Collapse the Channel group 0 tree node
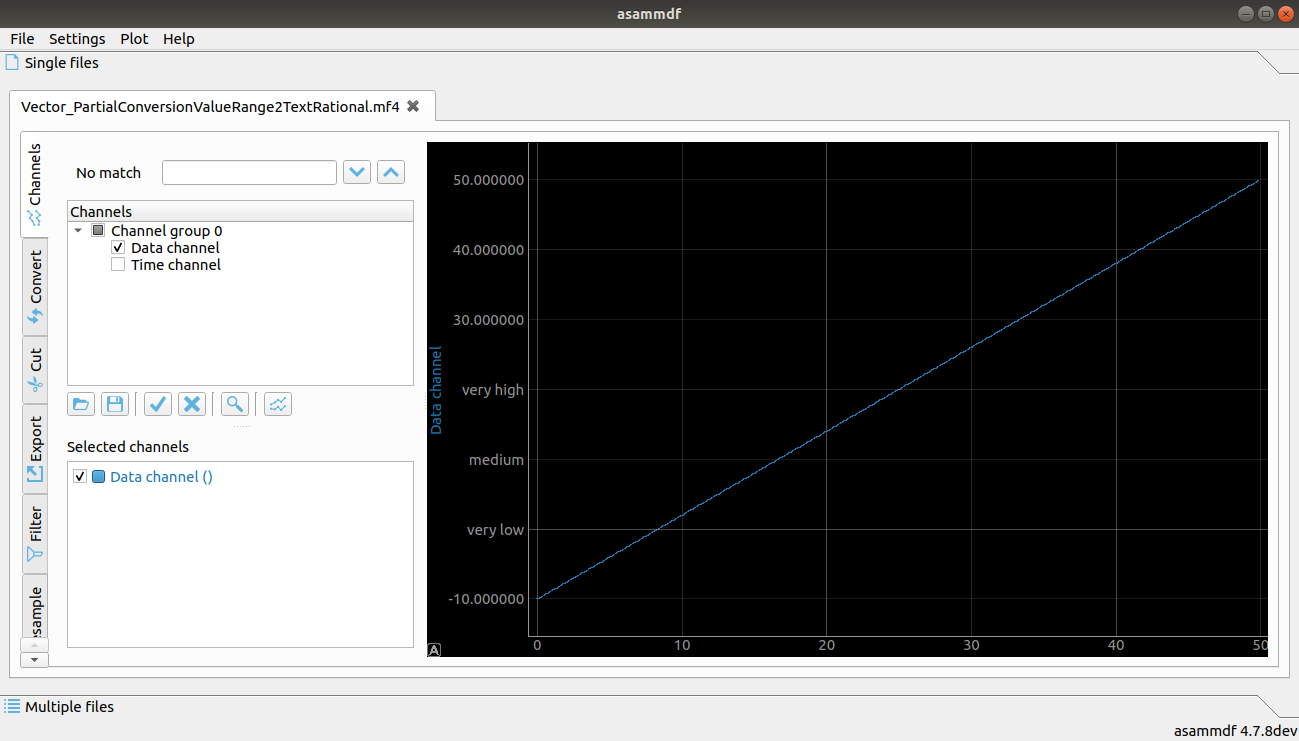Screen dimensions: 1299x741 click(x=78, y=230)
